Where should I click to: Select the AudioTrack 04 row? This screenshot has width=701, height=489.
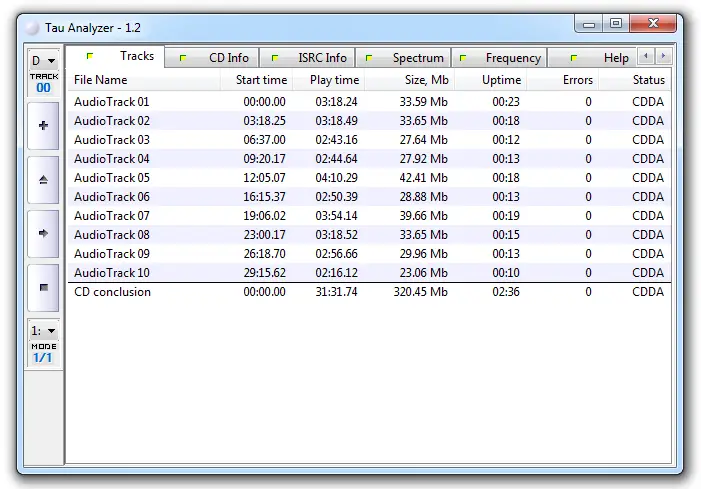click(x=369, y=159)
